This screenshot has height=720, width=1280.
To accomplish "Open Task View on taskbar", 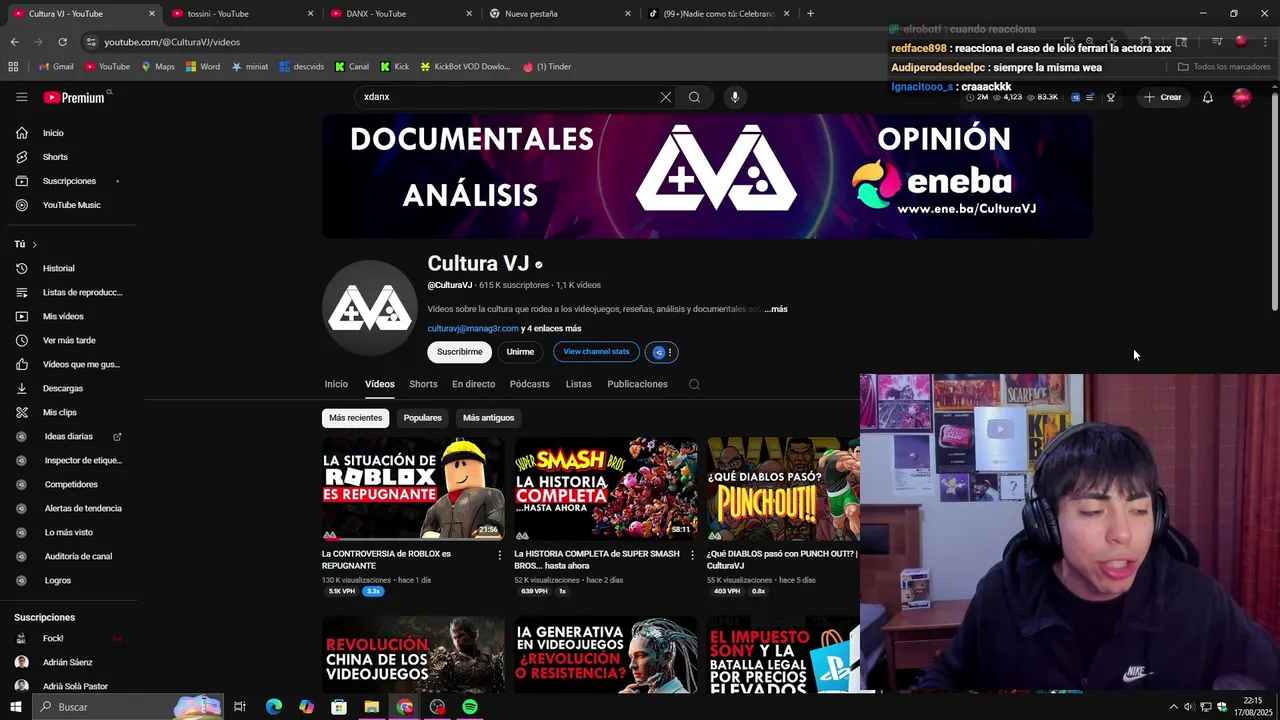I will coord(240,707).
